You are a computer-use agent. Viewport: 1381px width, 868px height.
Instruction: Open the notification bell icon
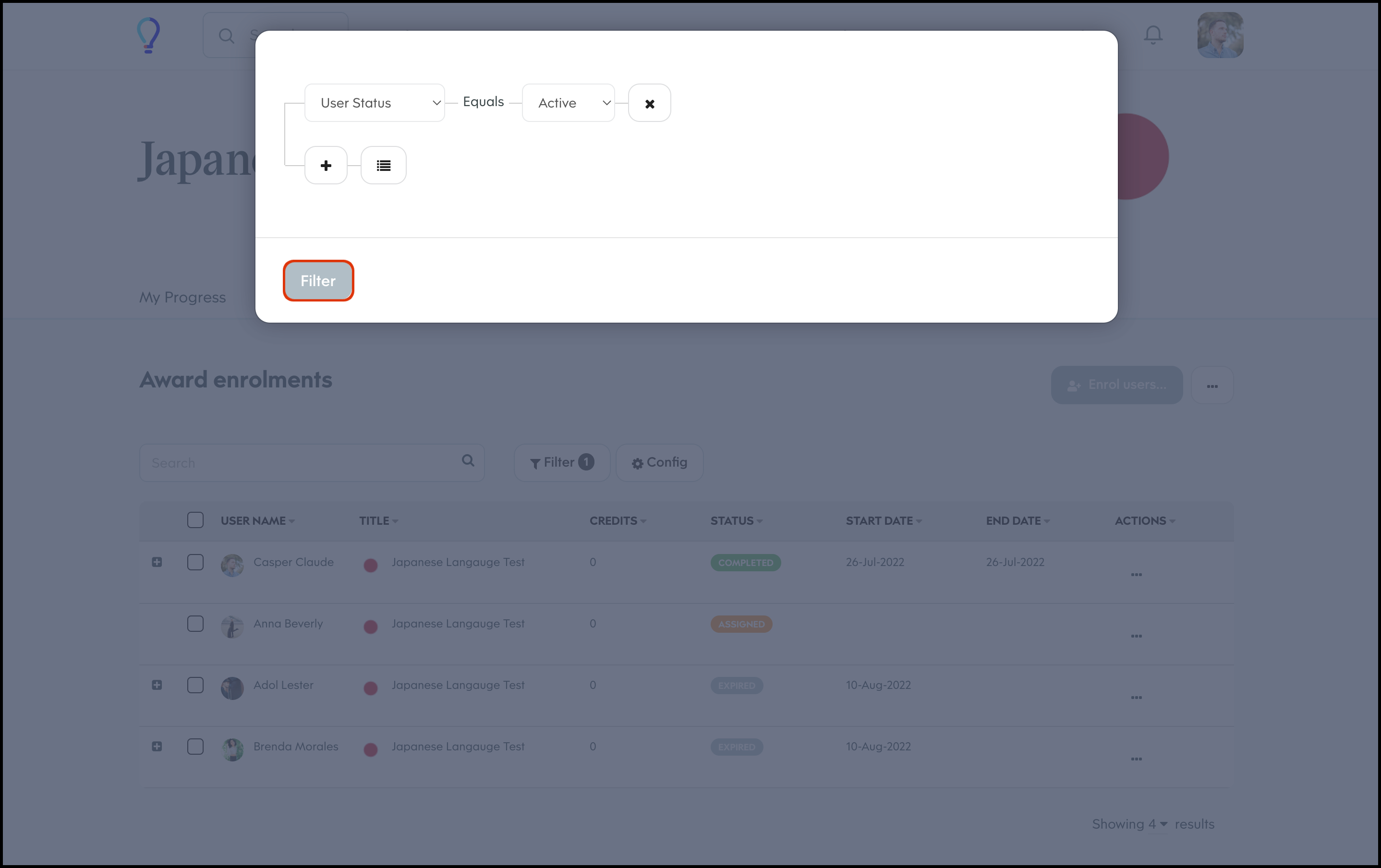pyautogui.click(x=1153, y=35)
